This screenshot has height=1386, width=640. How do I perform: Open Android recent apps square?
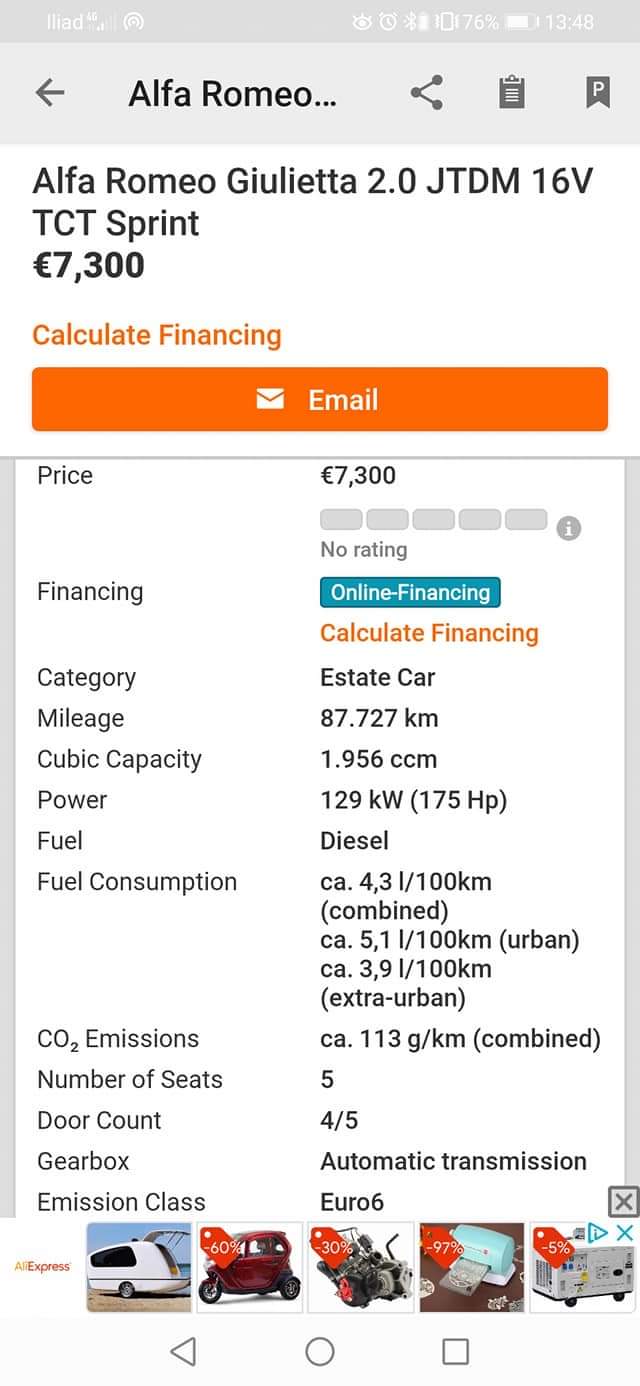(x=455, y=1352)
